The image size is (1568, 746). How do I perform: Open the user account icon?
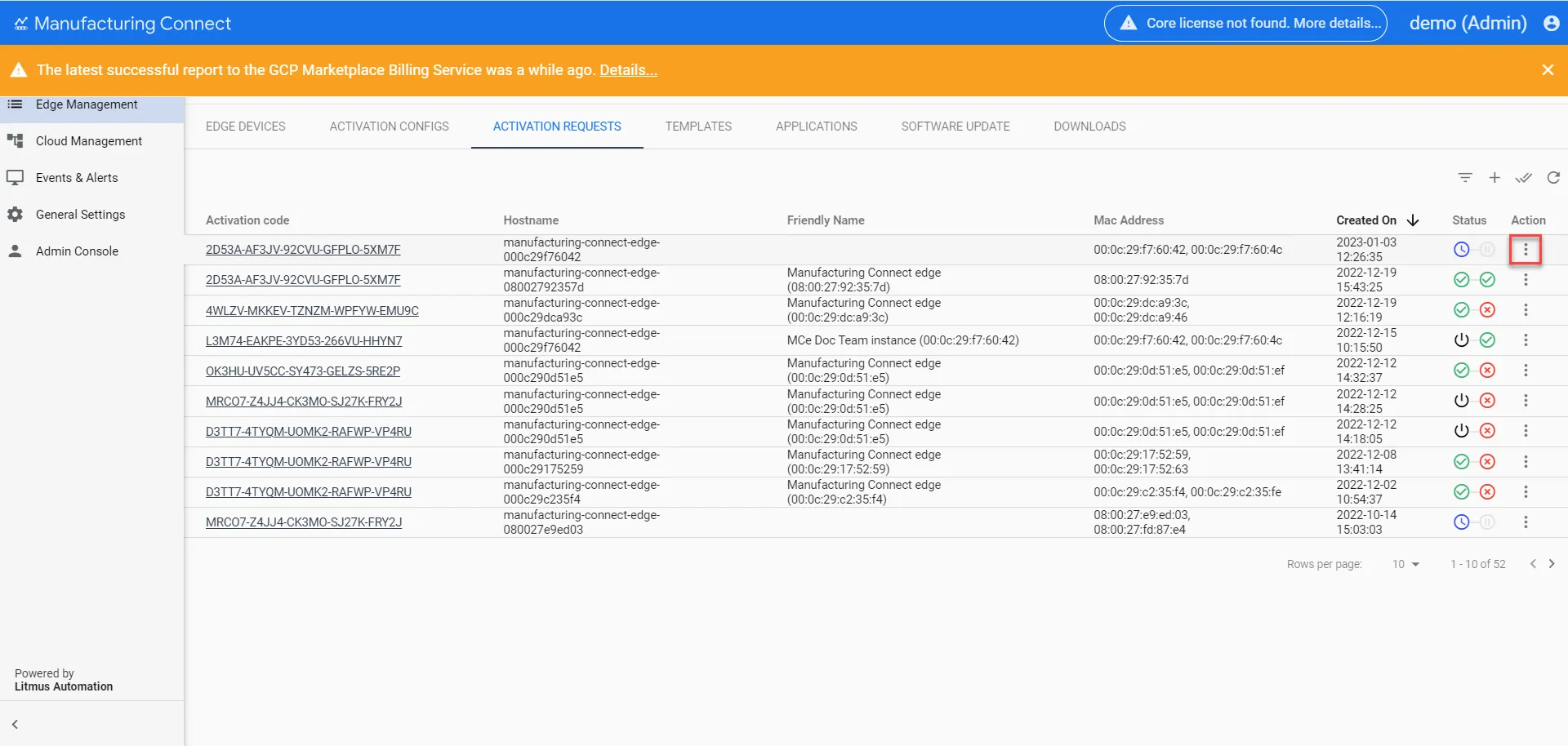click(x=1552, y=24)
